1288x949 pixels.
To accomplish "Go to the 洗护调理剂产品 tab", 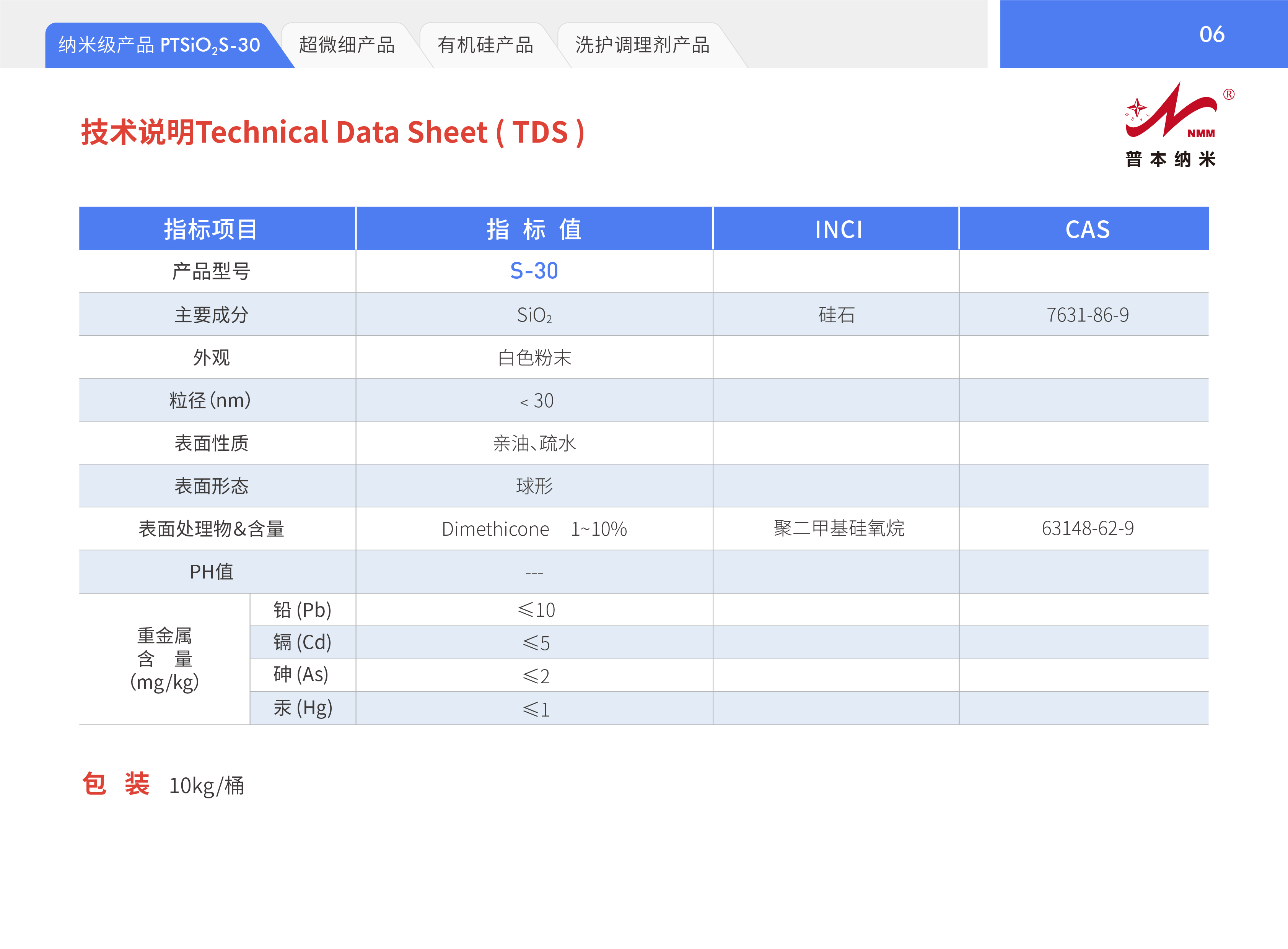I will pyautogui.click(x=642, y=45).
